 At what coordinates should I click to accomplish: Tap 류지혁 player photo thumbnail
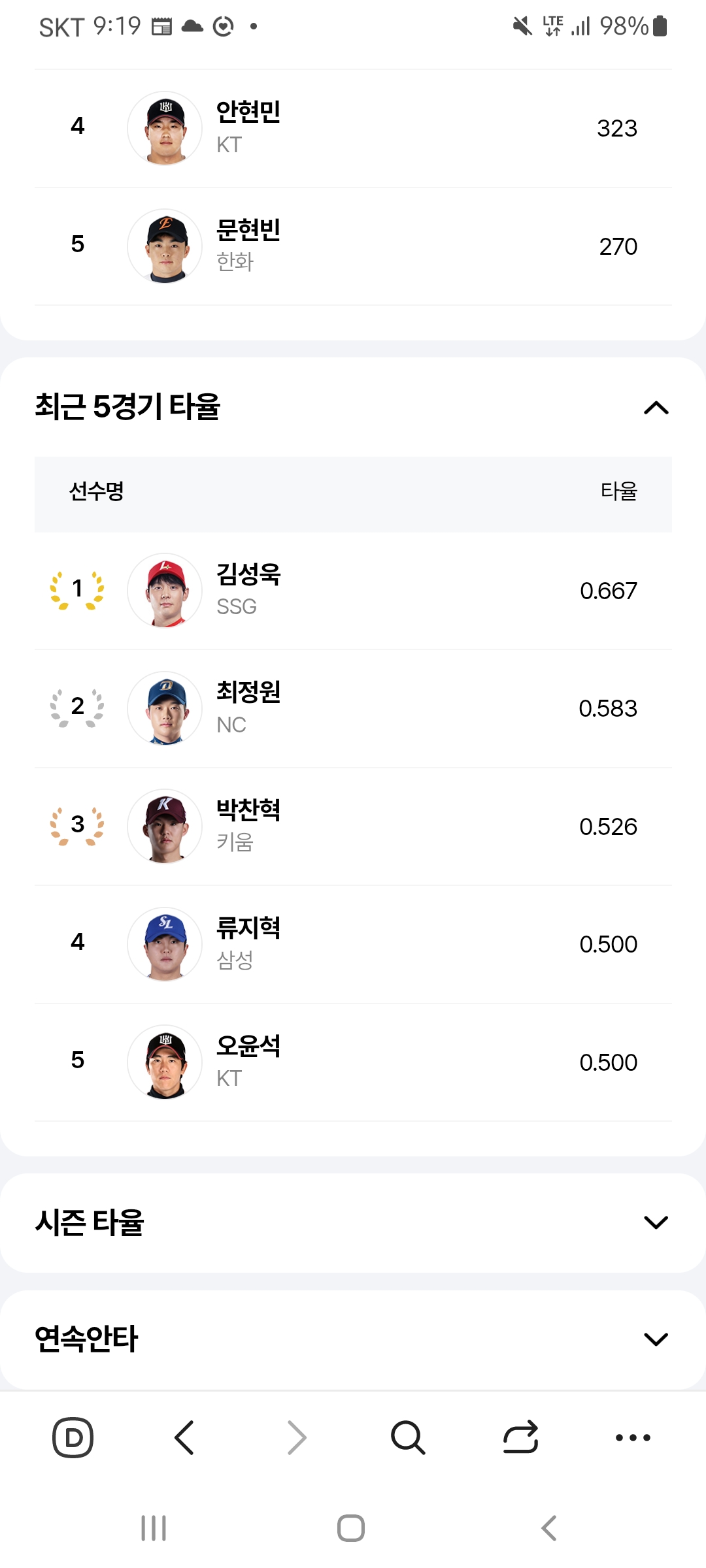coord(165,944)
